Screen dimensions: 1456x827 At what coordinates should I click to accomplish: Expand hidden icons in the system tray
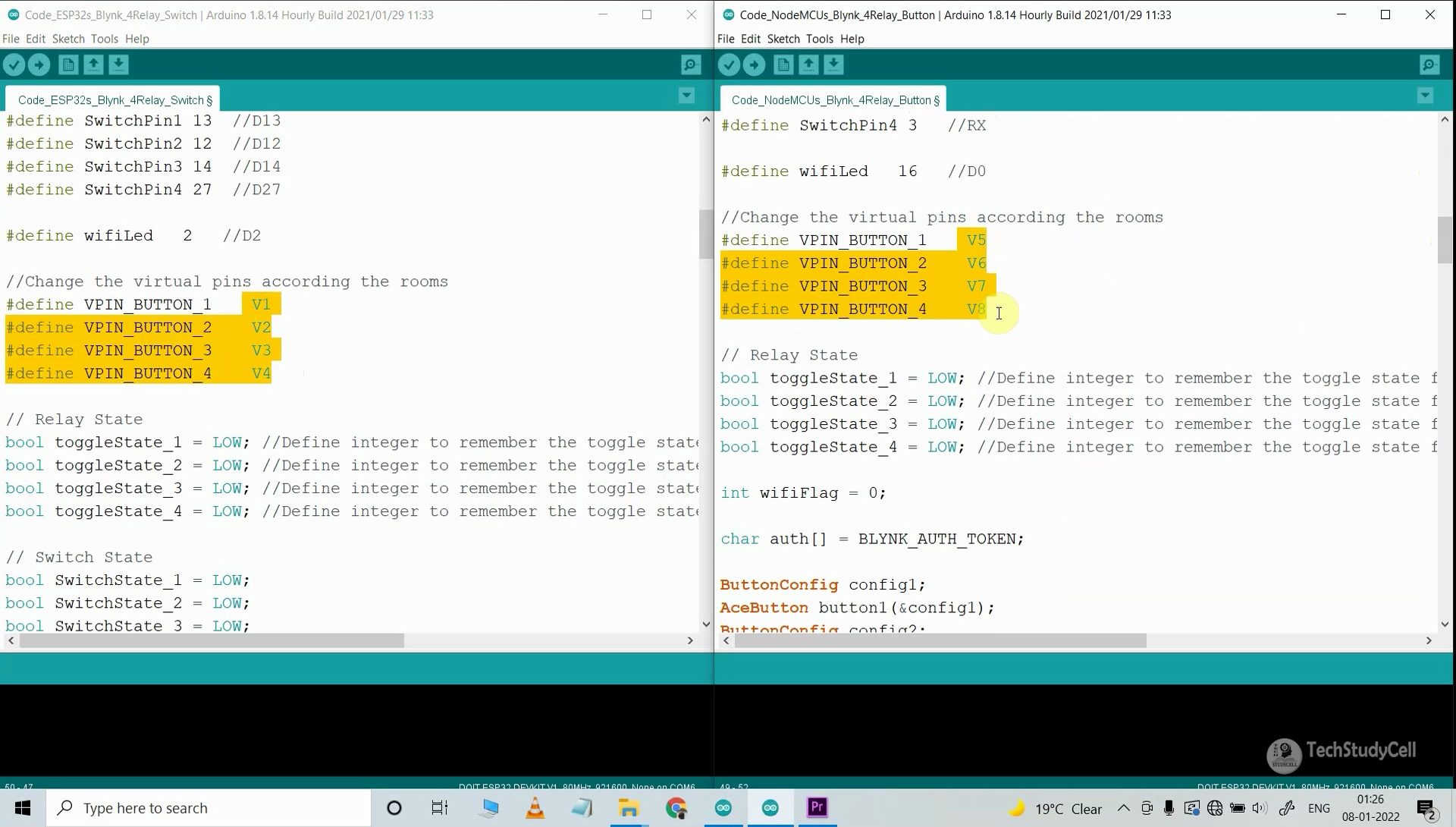click(x=1124, y=808)
